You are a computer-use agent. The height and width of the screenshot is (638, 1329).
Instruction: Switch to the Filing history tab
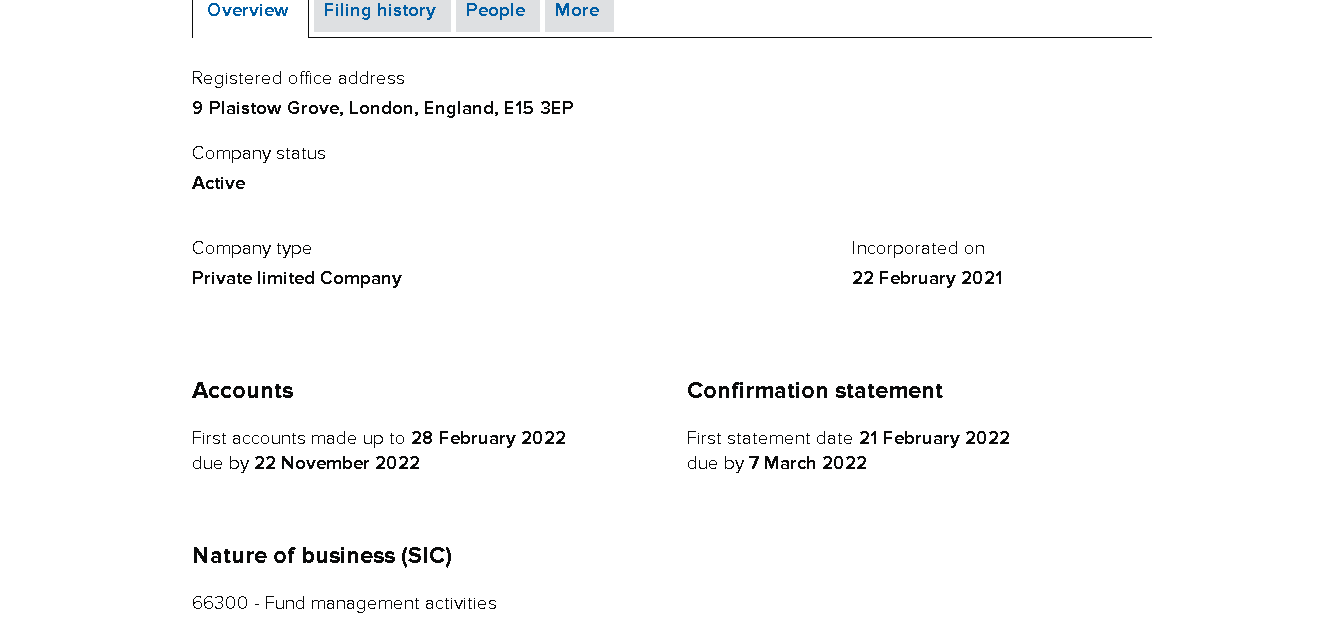pyautogui.click(x=380, y=11)
